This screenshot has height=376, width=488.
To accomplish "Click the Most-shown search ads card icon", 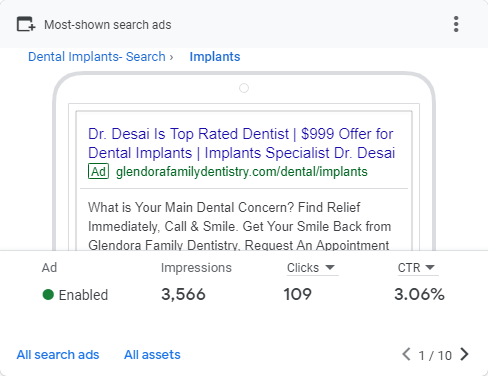I will tap(26, 24).
